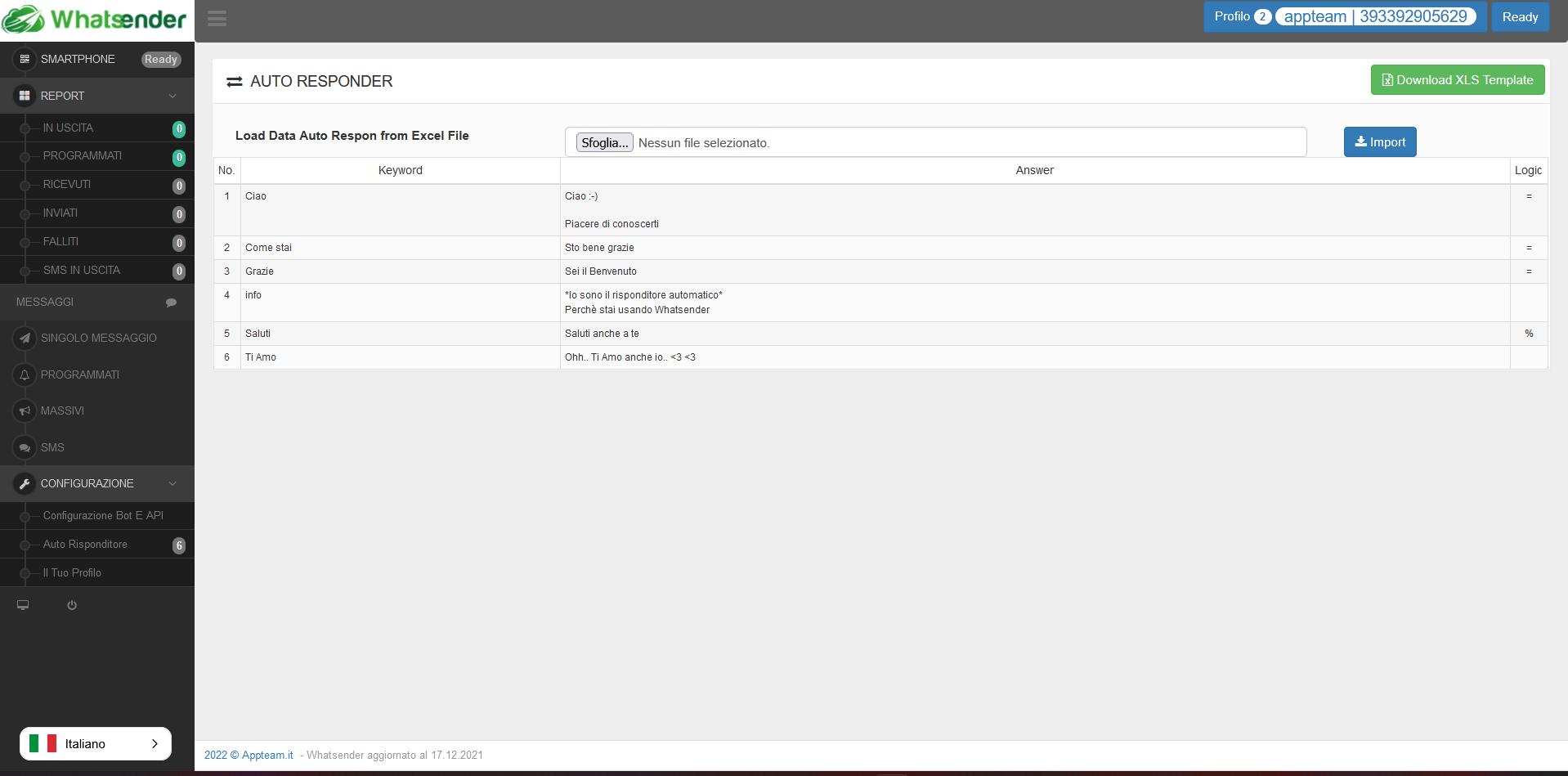Viewport: 1568px width, 776px height.
Task: Click the monitor icon at sidebar bottom
Action: [x=23, y=605]
